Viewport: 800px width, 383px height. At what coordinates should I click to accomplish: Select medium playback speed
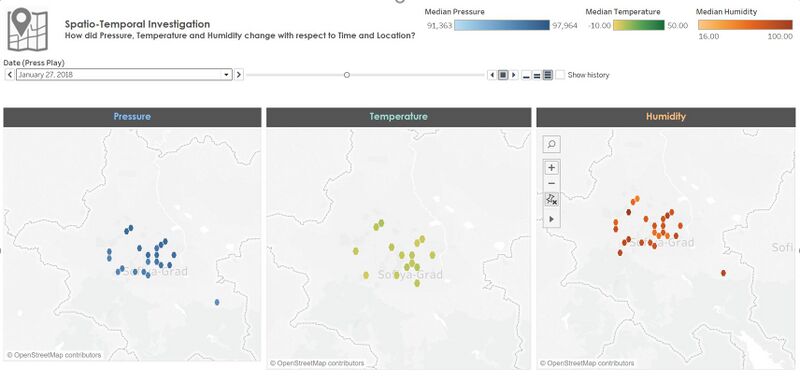coord(537,75)
